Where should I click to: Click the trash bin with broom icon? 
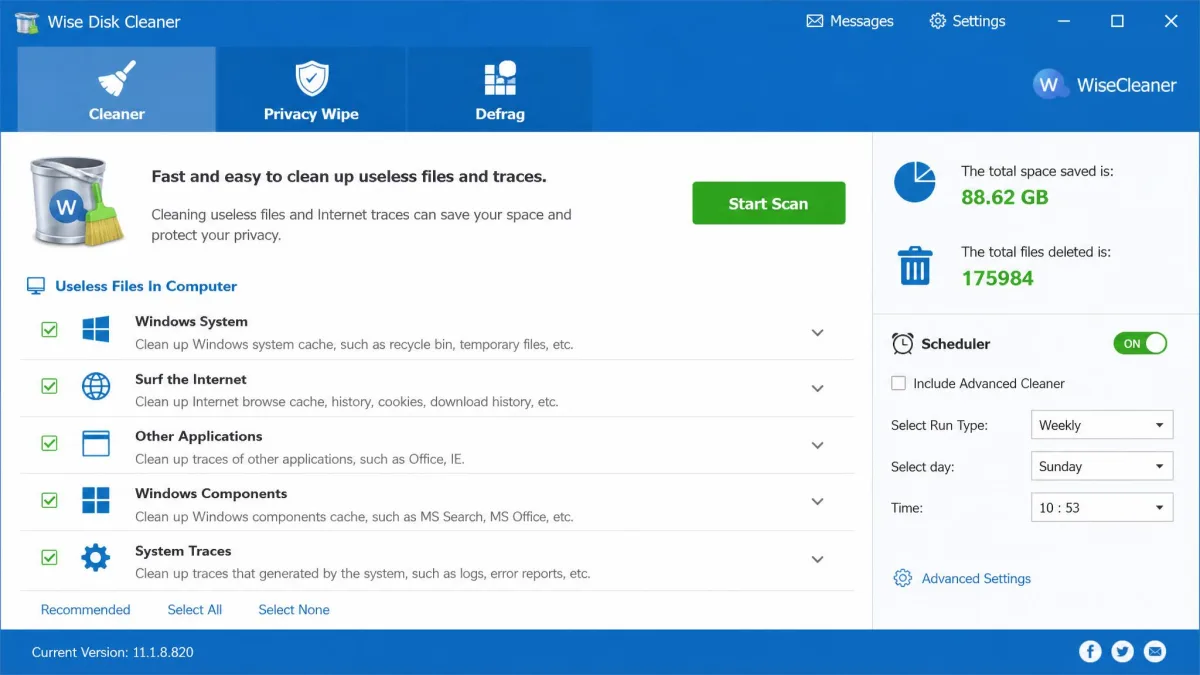pyautogui.click(x=78, y=201)
